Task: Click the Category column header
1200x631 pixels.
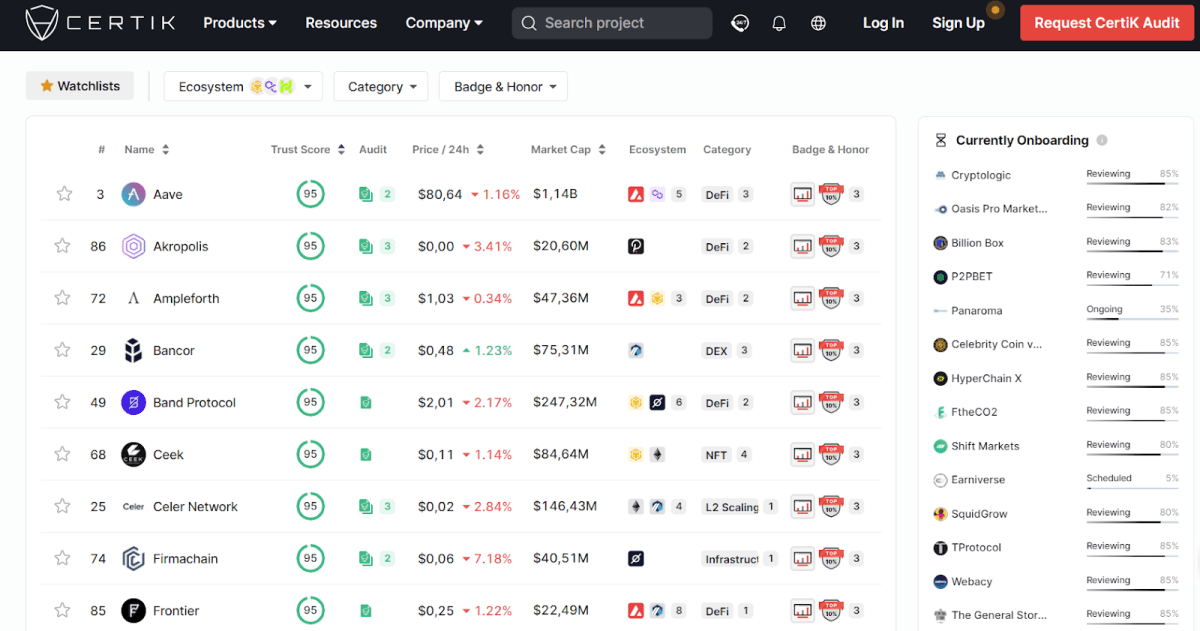Action: point(727,150)
